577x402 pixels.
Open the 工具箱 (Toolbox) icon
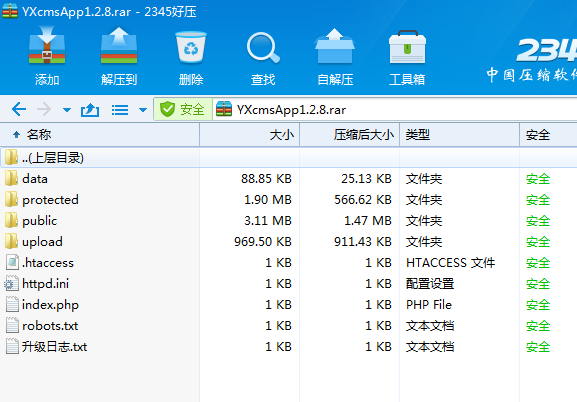(x=407, y=47)
